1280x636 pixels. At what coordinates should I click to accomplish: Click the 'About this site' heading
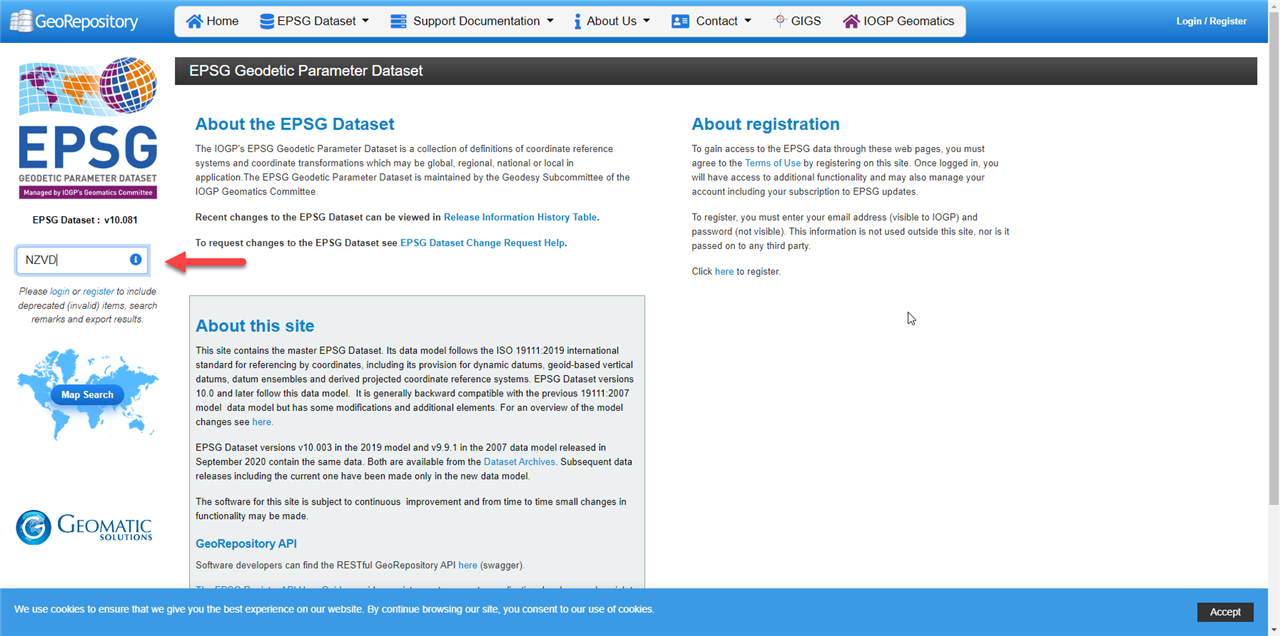point(255,326)
